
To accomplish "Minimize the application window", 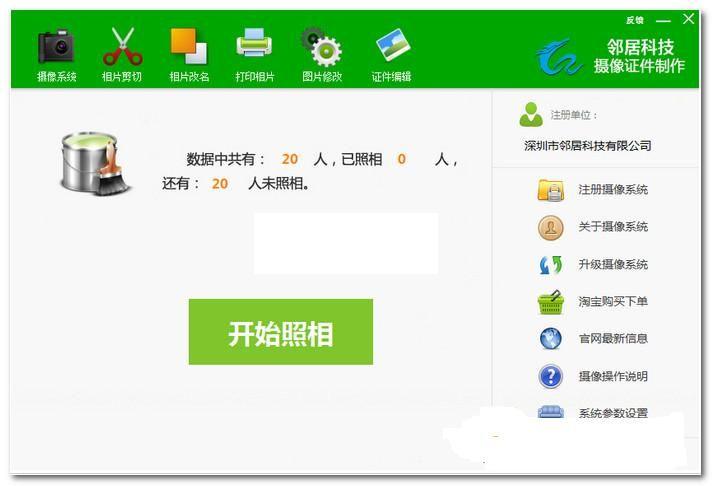I will 663,20.
